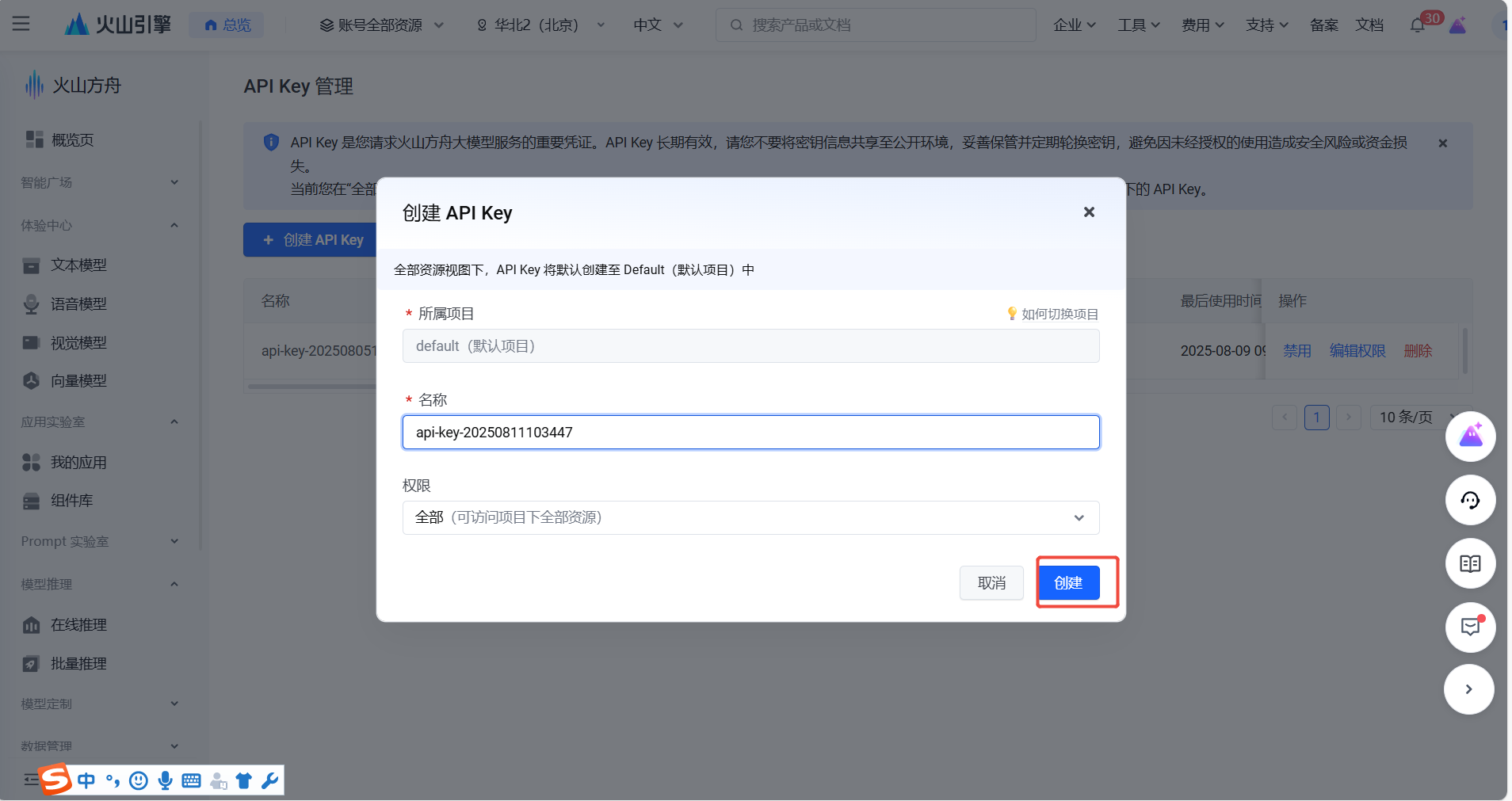The height and width of the screenshot is (801, 1512).
Task: Open the 费用 menu
Action: (1203, 25)
